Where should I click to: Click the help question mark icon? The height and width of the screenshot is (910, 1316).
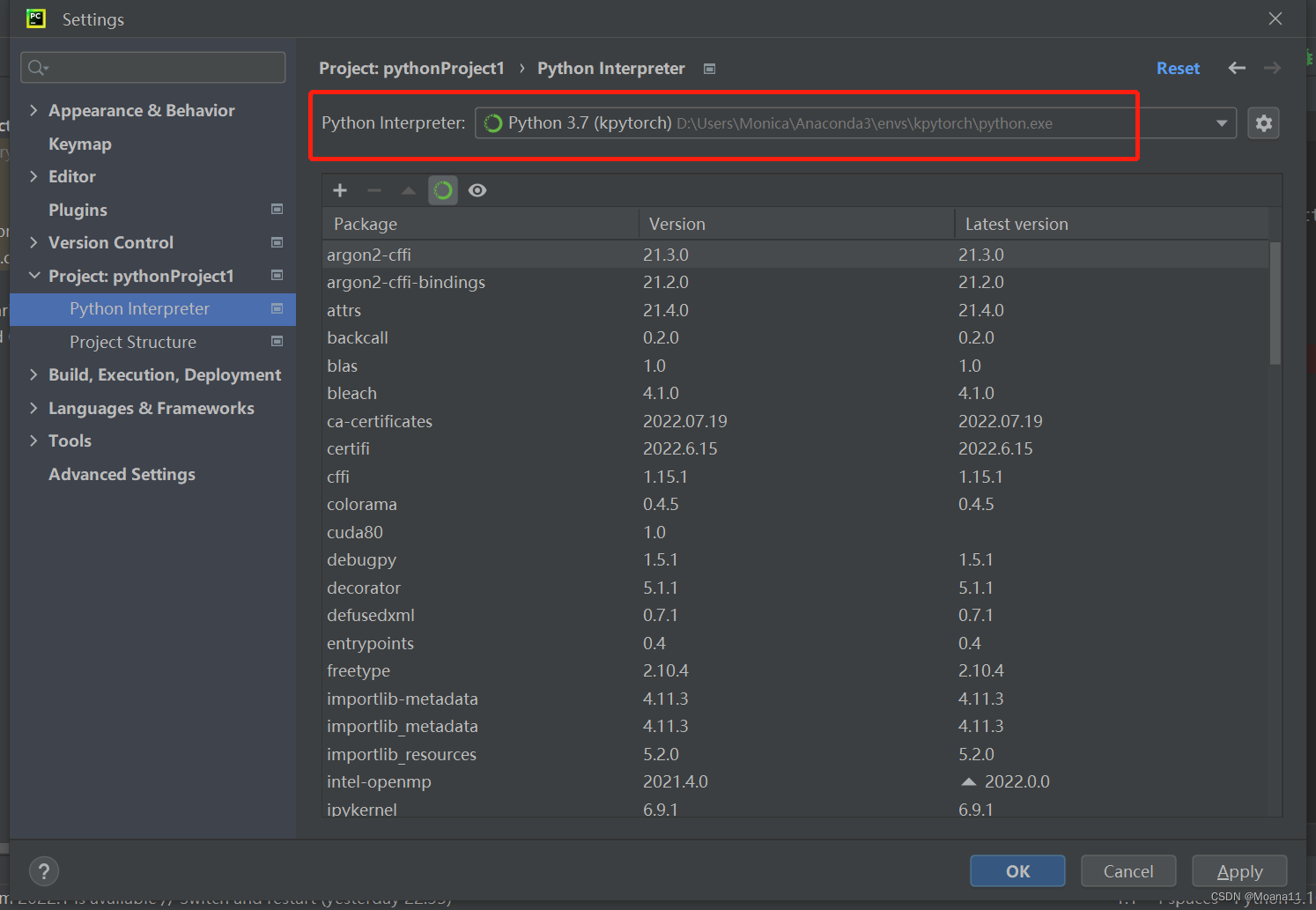tap(44, 871)
